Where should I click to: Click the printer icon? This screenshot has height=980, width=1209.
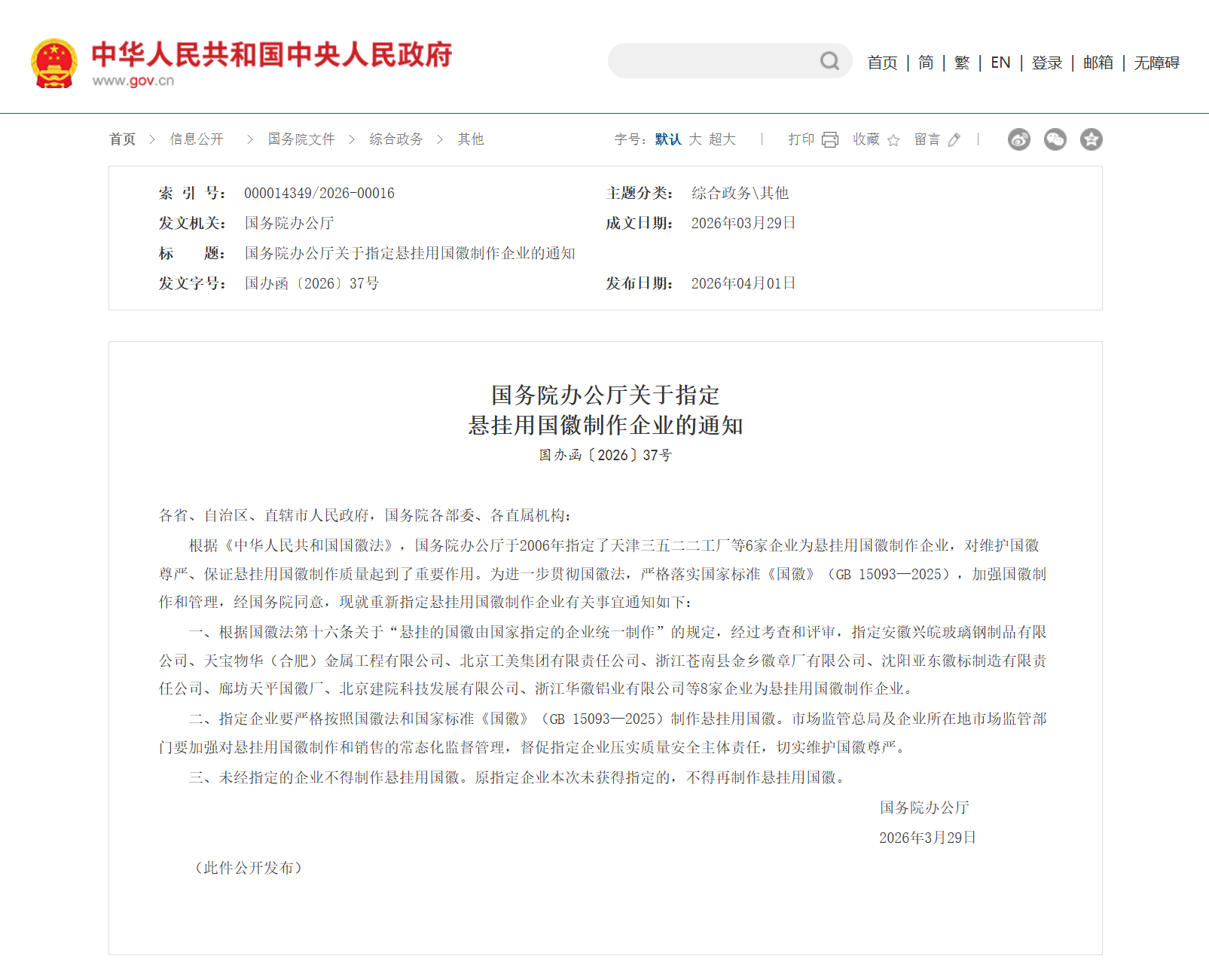tap(830, 139)
